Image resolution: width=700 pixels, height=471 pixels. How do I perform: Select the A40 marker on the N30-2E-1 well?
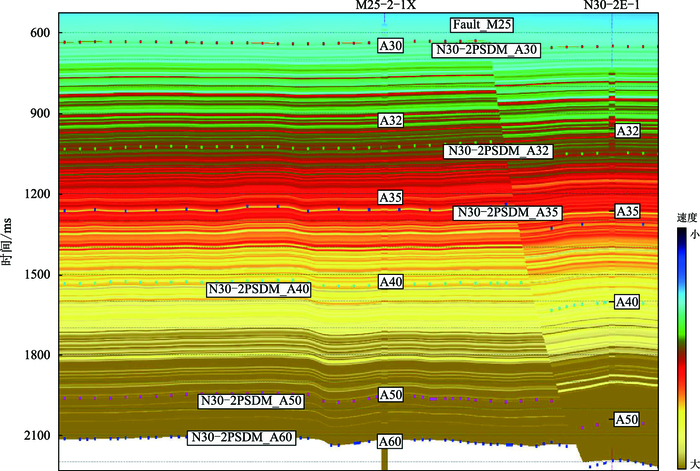[627, 302]
